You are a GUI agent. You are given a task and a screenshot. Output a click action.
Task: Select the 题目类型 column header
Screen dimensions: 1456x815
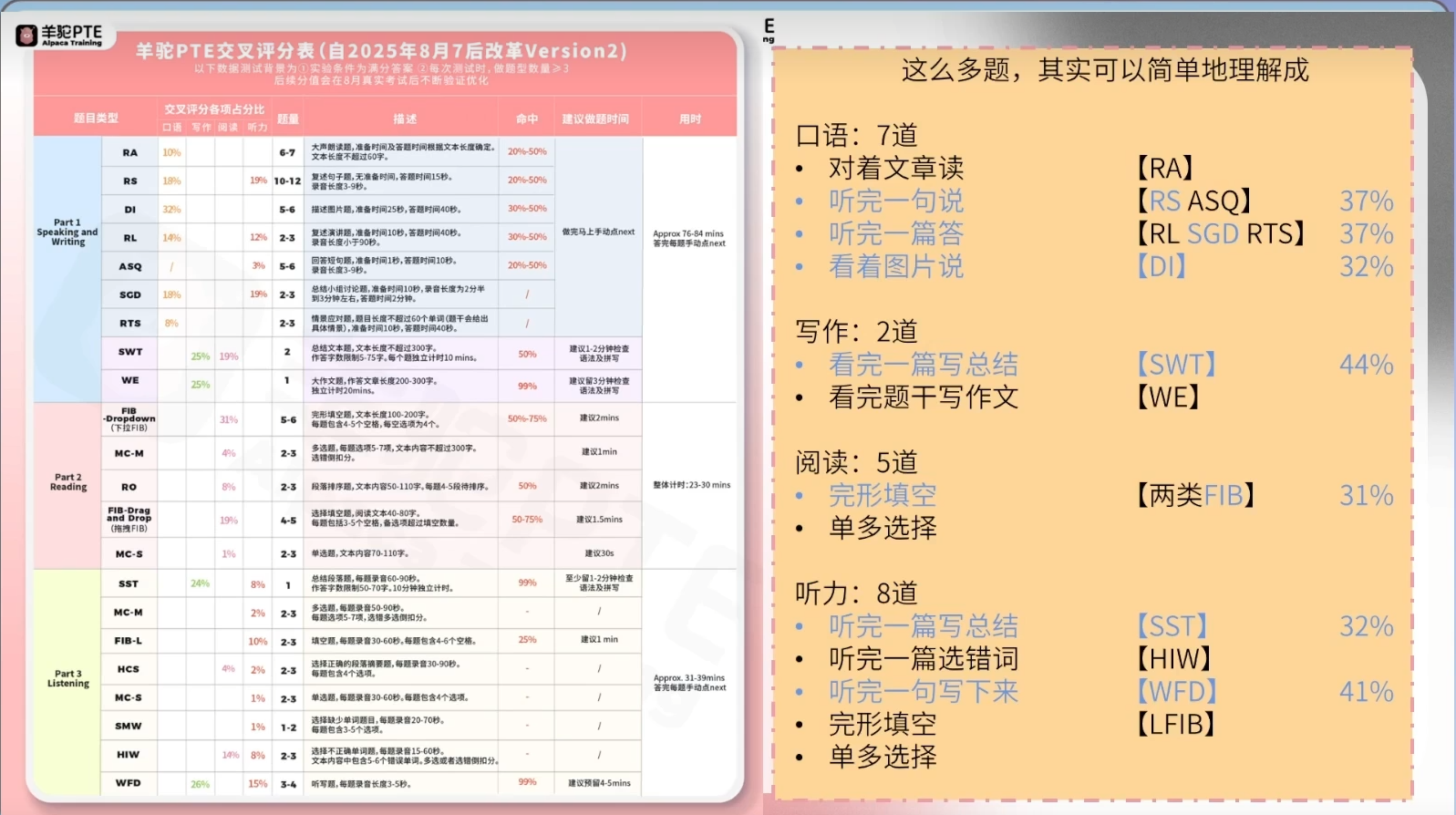96,119
